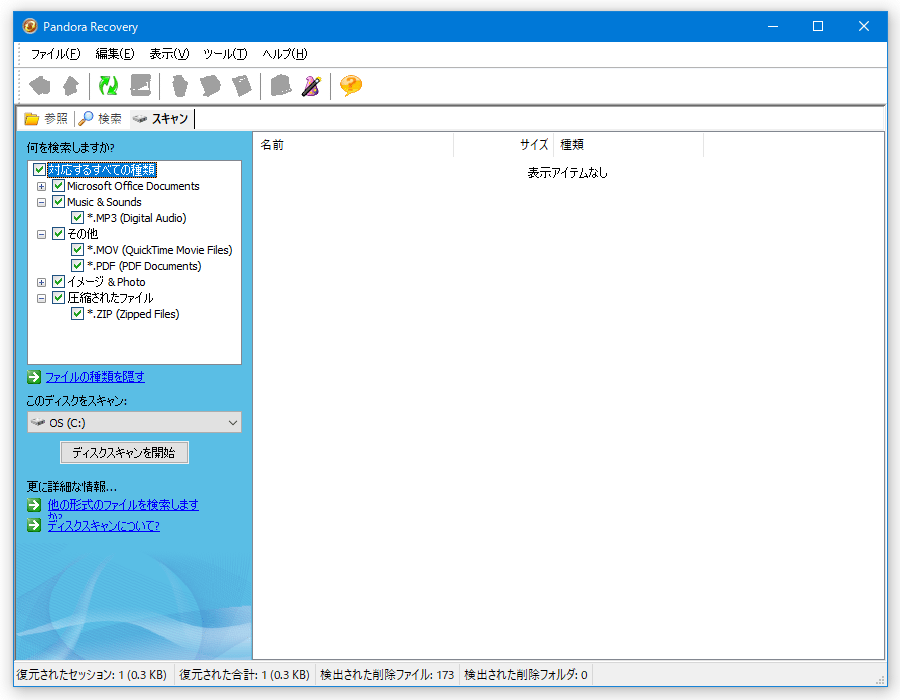The width and height of the screenshot is (900, 700).
Task: Select the *.MP3 (Digital Audio) tree label
Action: 137,218
